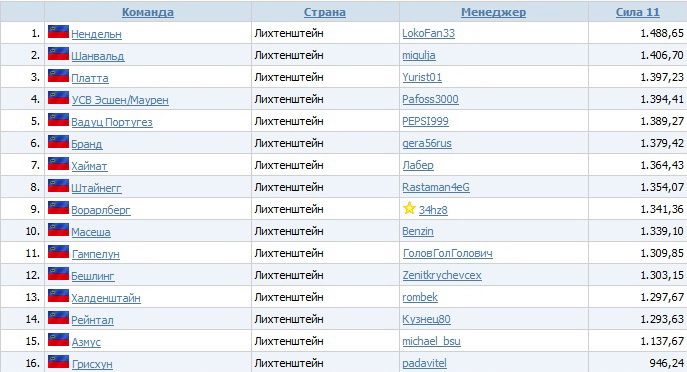Sort by the Сила 11 column header
This screenshot has width=687, height=372.
click(637, 12)
